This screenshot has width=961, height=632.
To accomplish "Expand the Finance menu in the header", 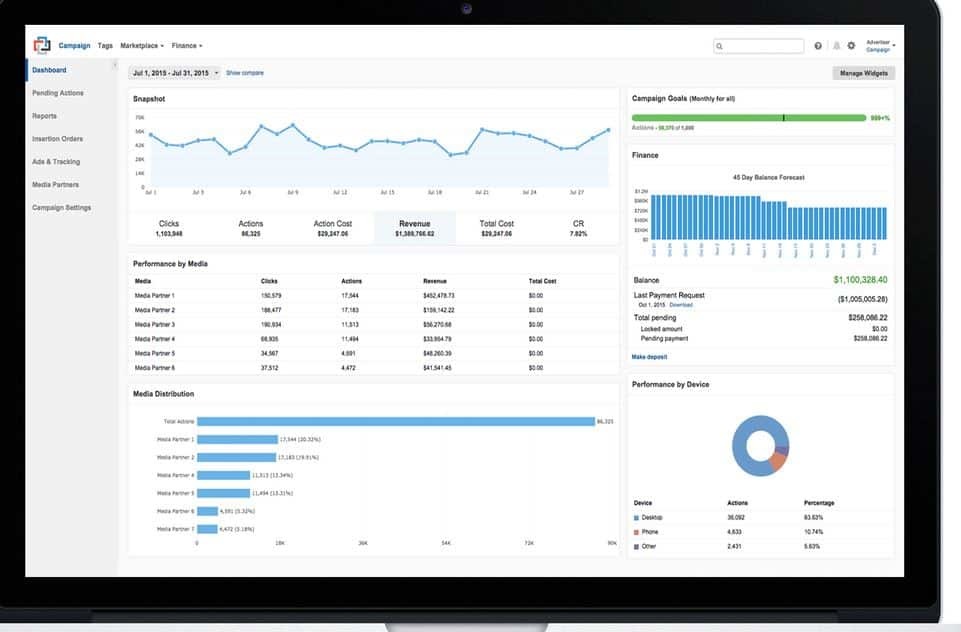I will (x=186, y=46).
